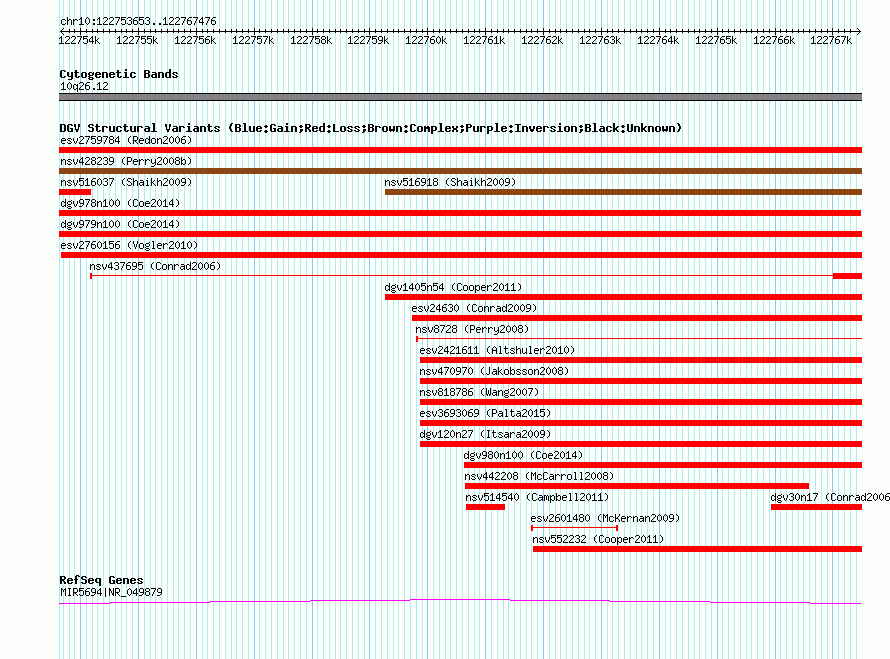Click the short red nsv514540 bar
The image size is (890, 659).
point(485,507)
